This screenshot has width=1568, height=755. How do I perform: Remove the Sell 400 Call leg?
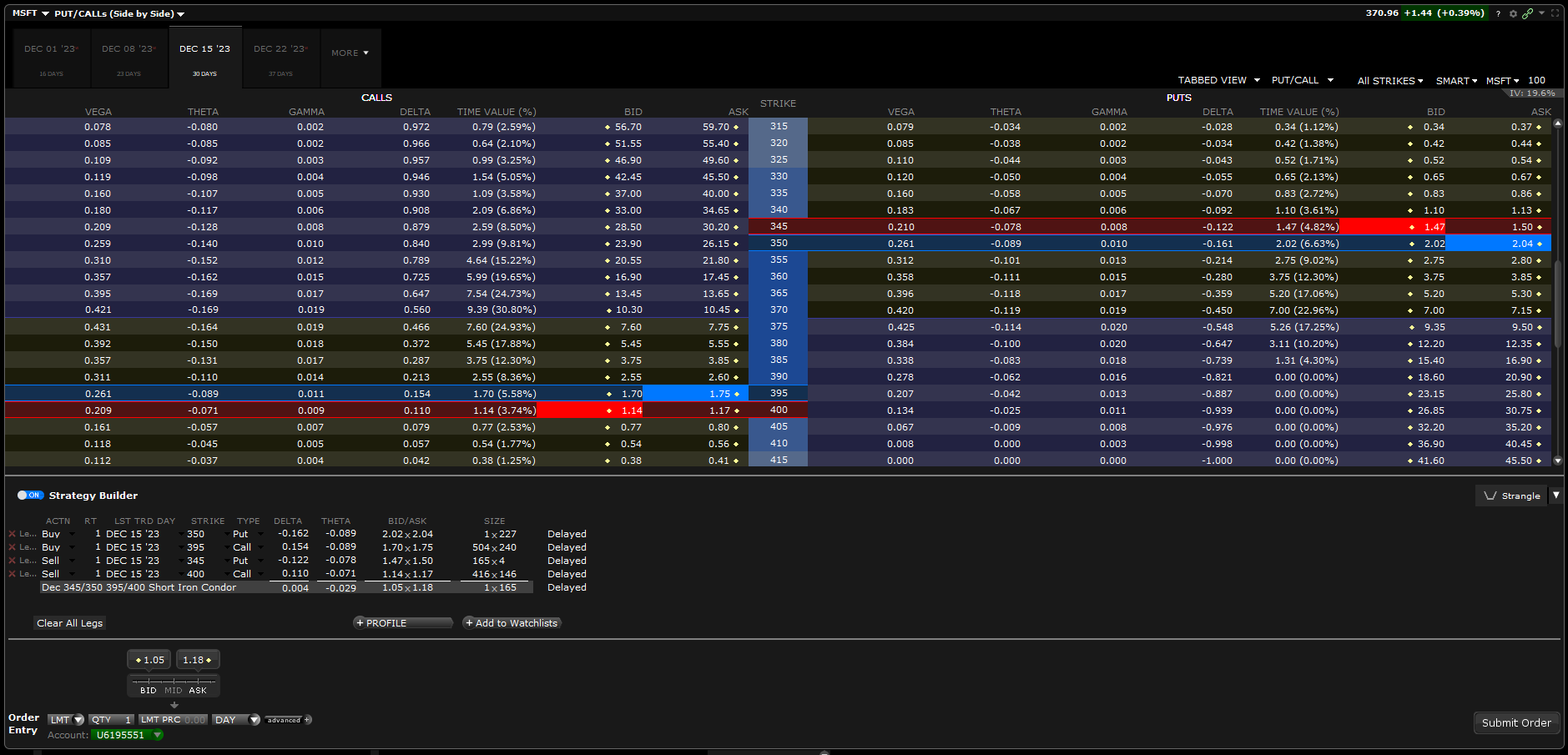(x=12, y=574)
